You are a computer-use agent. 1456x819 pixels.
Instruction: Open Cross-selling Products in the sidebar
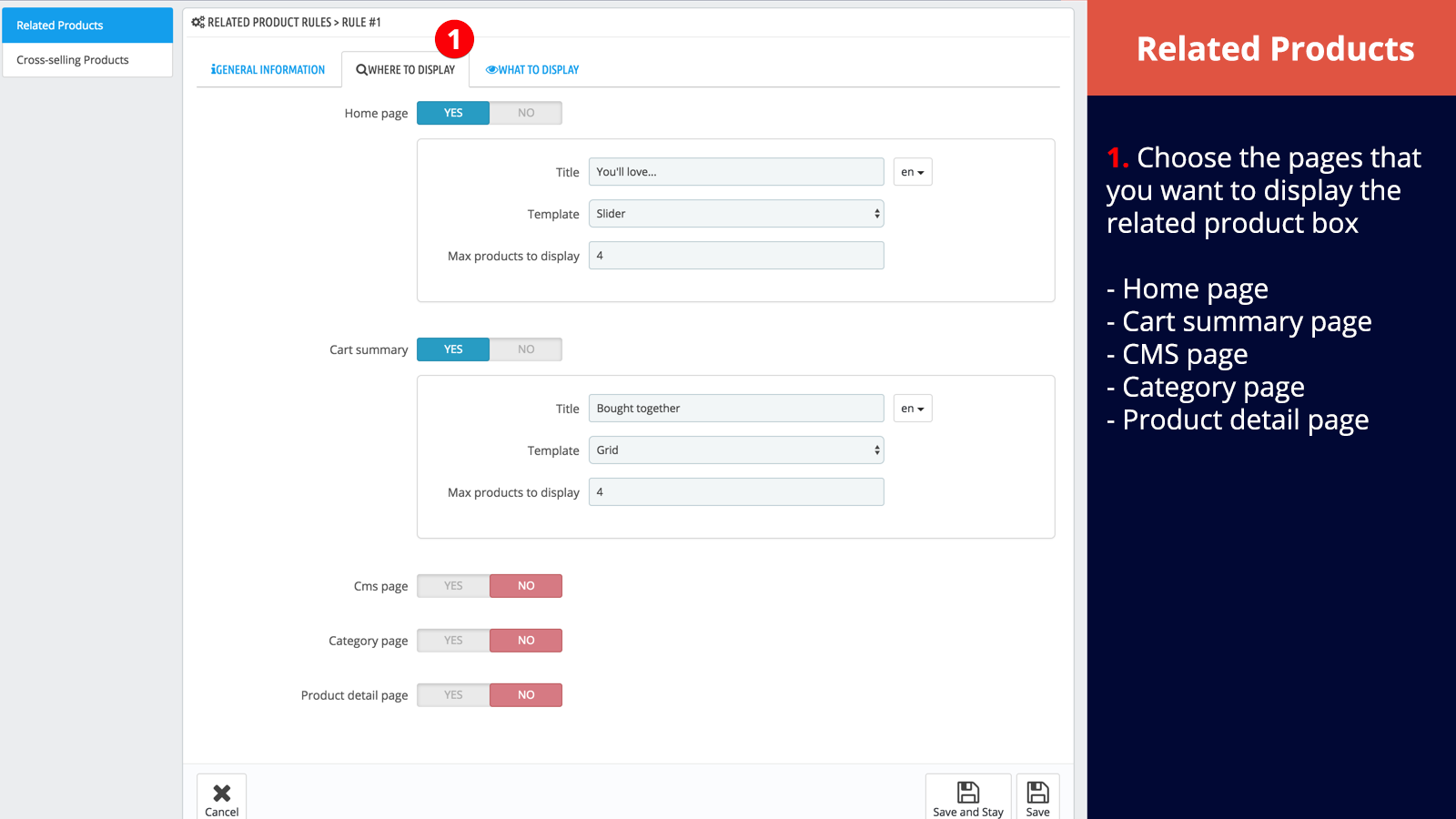[x=87, y=60]
